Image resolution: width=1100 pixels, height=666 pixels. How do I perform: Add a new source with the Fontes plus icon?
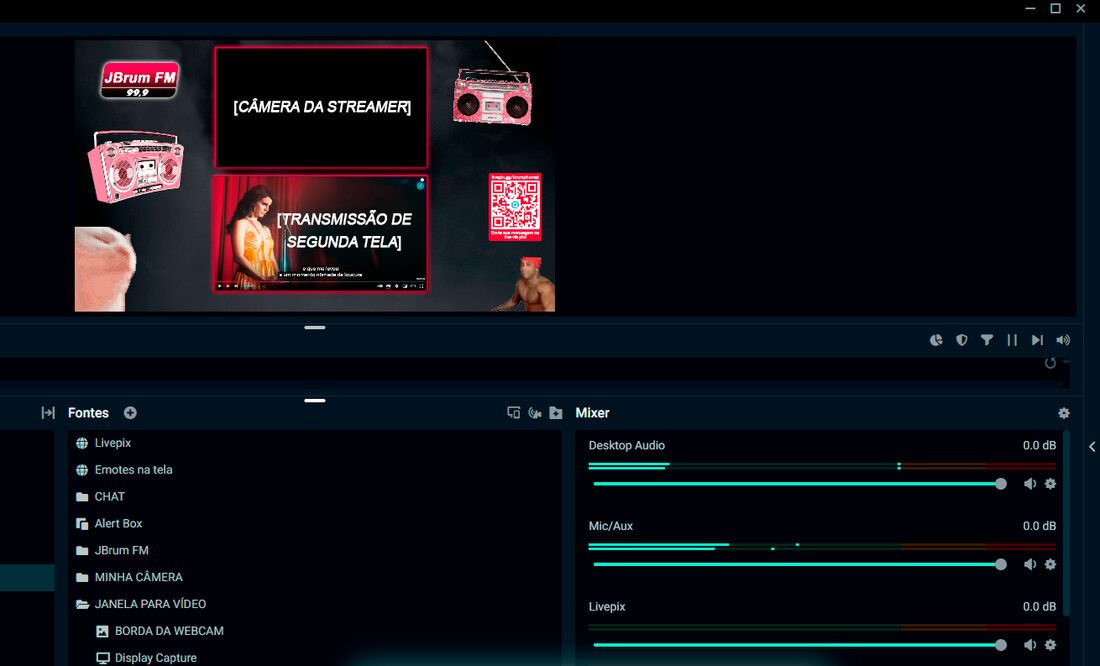pyautogui.click(x=130, y=413)
